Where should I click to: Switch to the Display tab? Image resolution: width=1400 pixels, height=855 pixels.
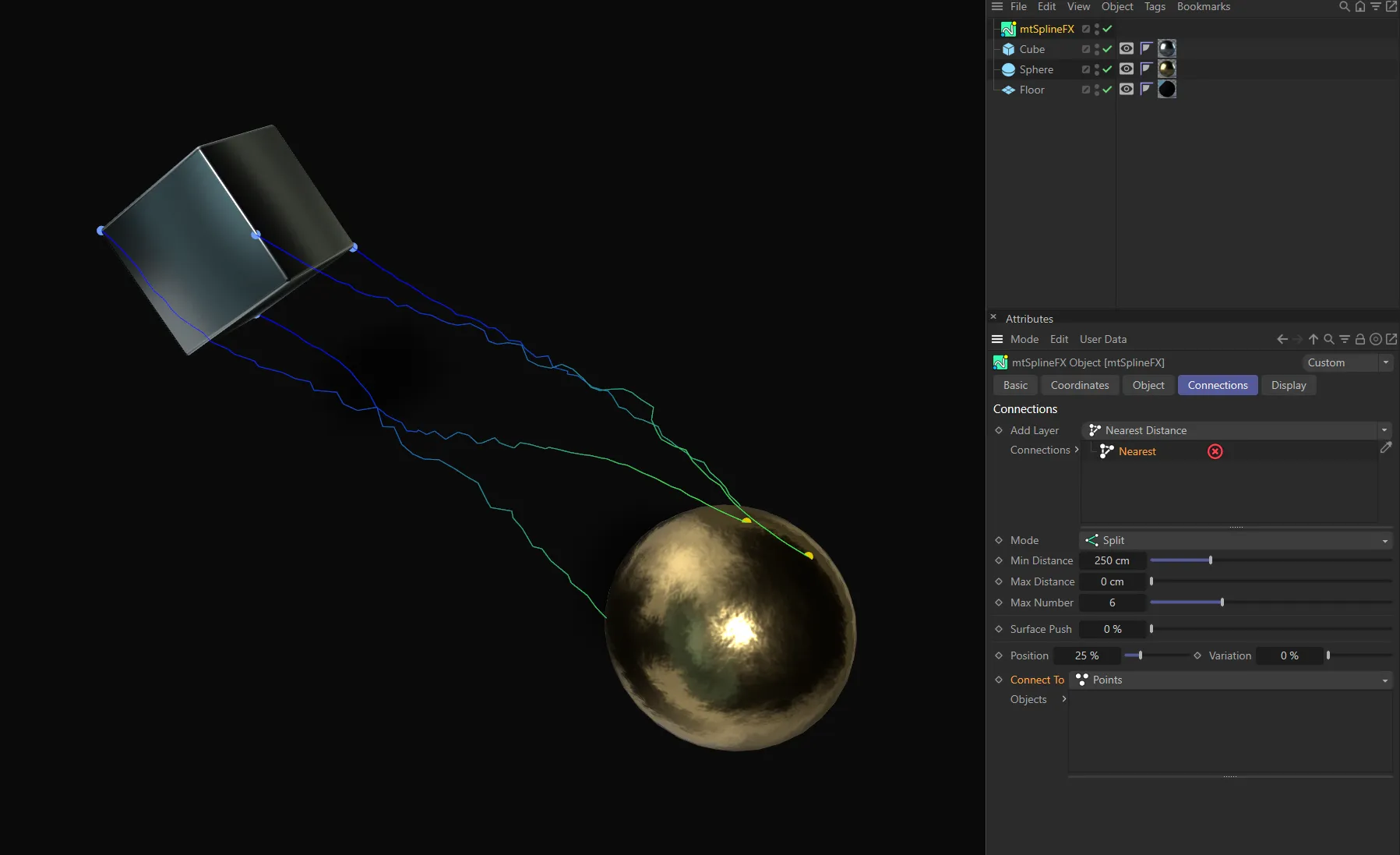(x=1288, y=385)
